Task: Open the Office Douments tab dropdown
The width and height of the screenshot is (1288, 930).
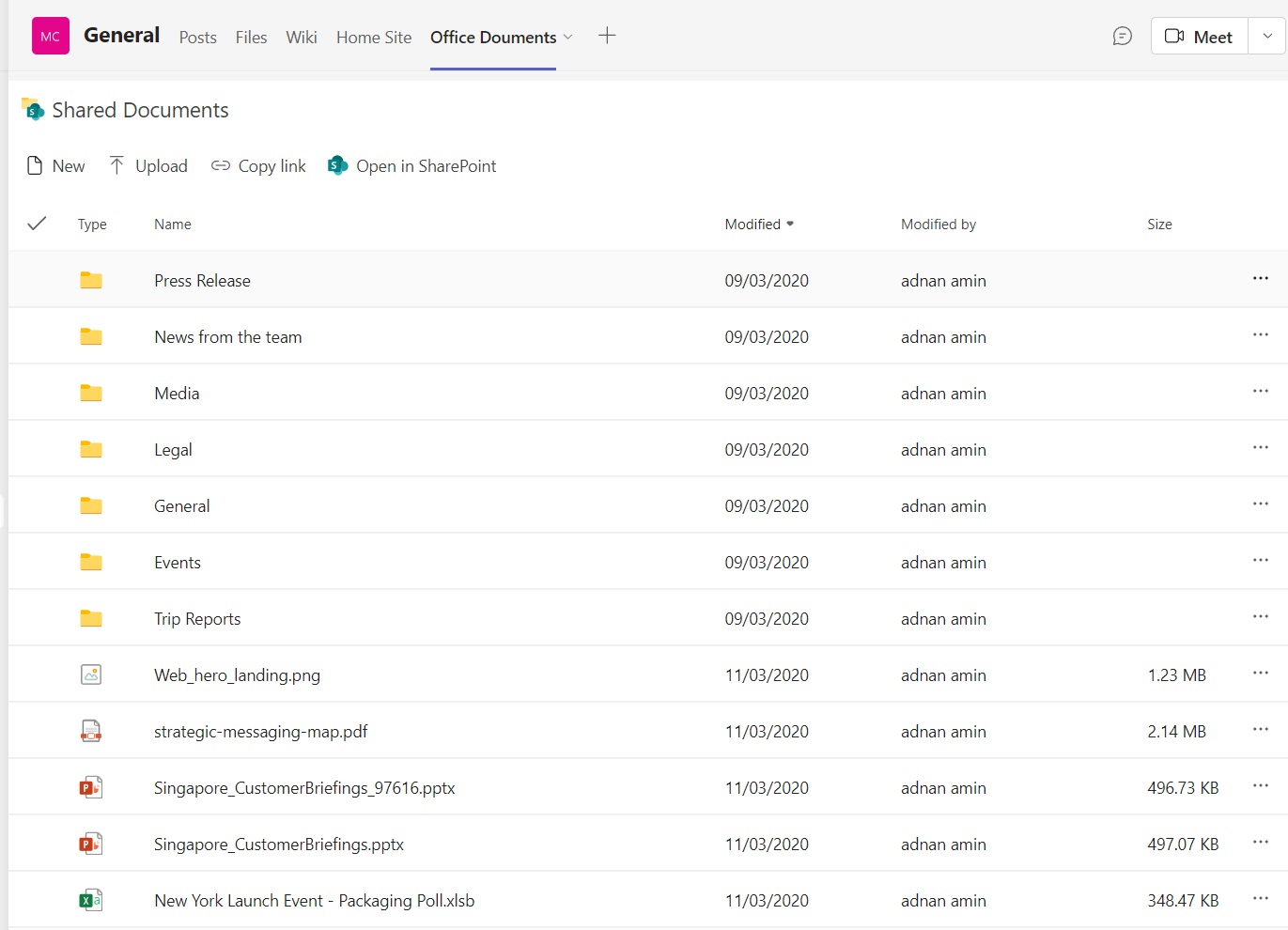Action: pyautogui.click(x=569, y=38)
